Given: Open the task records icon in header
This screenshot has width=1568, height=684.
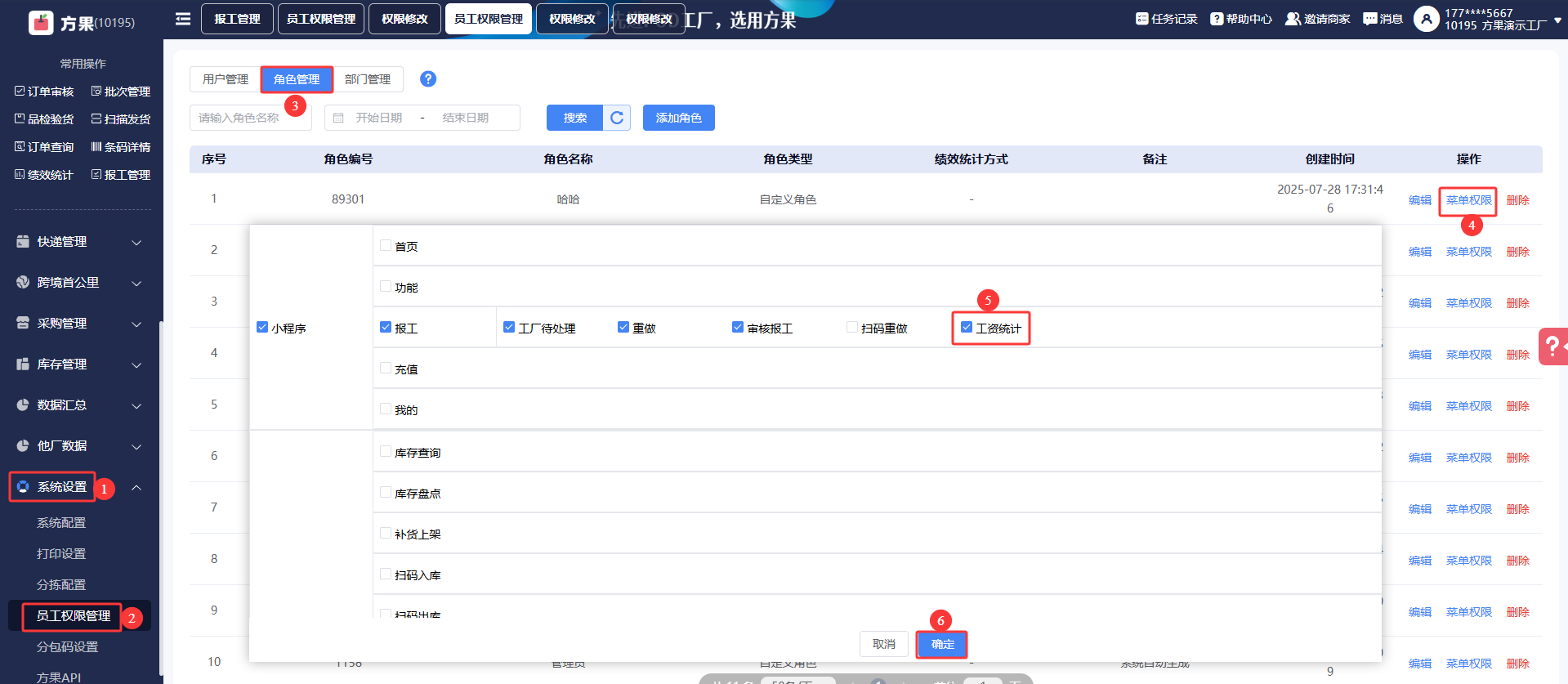Looking at the screenshot, I should pos(1141,19).
